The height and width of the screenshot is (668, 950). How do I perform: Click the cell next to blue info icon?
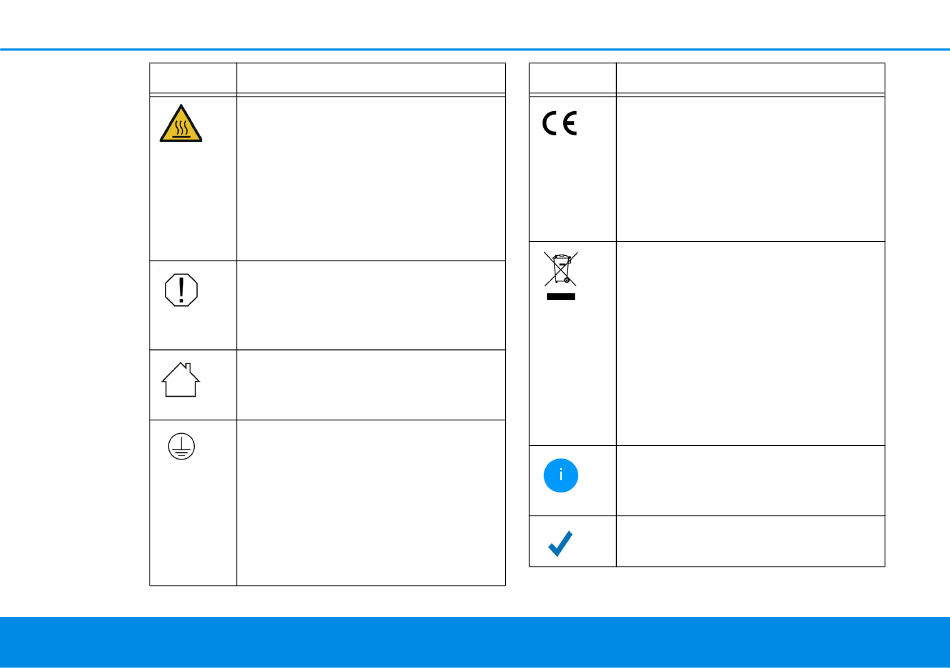coord(751,481)
